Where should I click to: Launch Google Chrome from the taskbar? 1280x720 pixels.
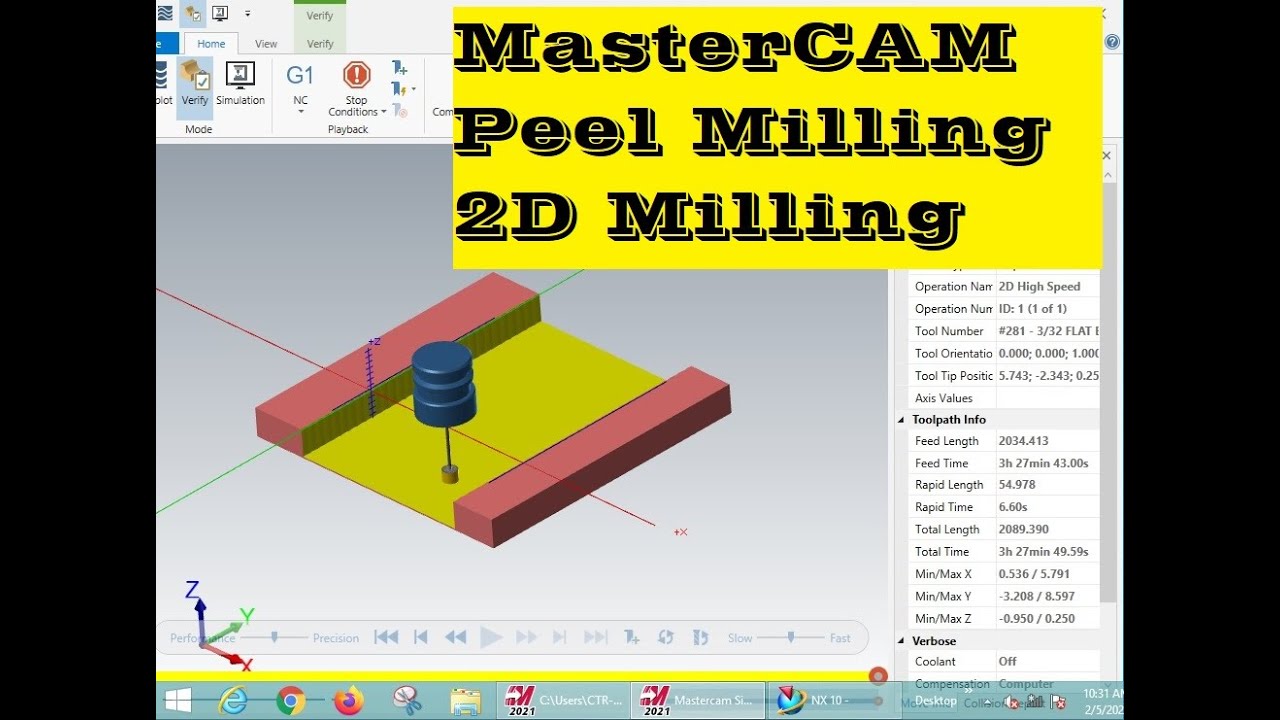pos(291,701)
